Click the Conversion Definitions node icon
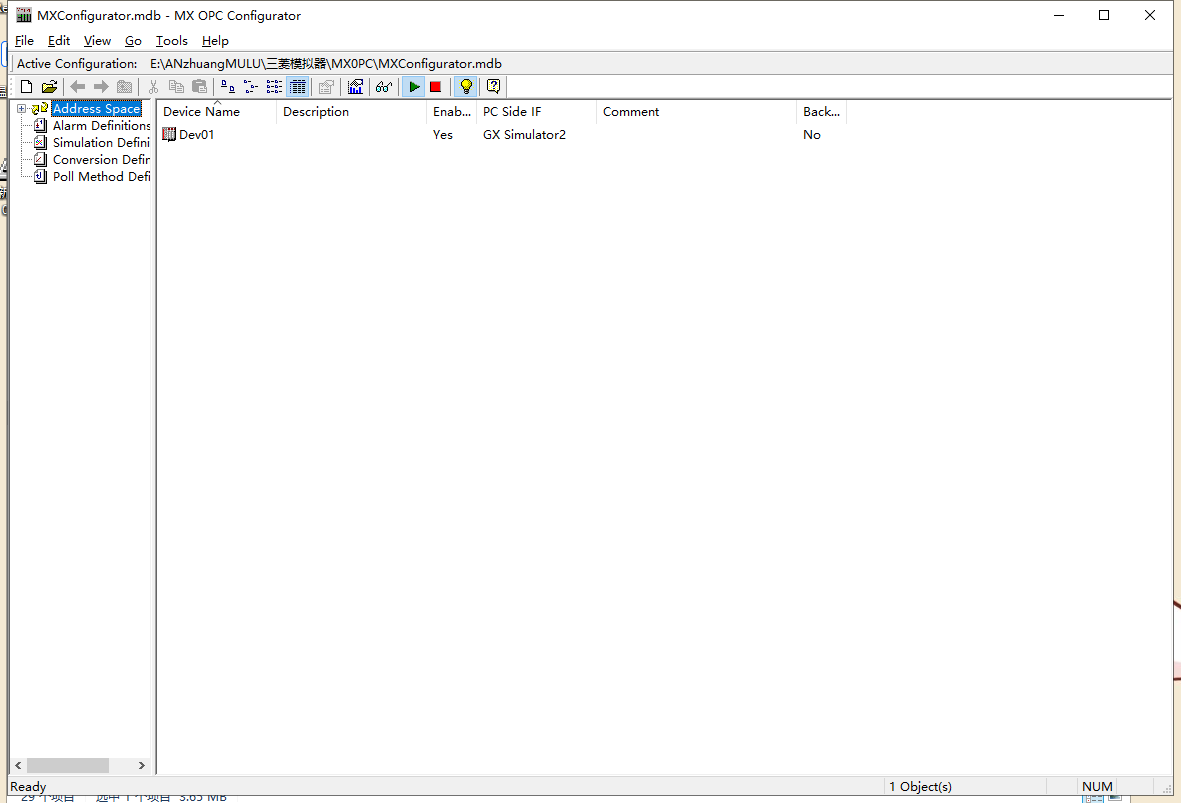 (41, 160)
